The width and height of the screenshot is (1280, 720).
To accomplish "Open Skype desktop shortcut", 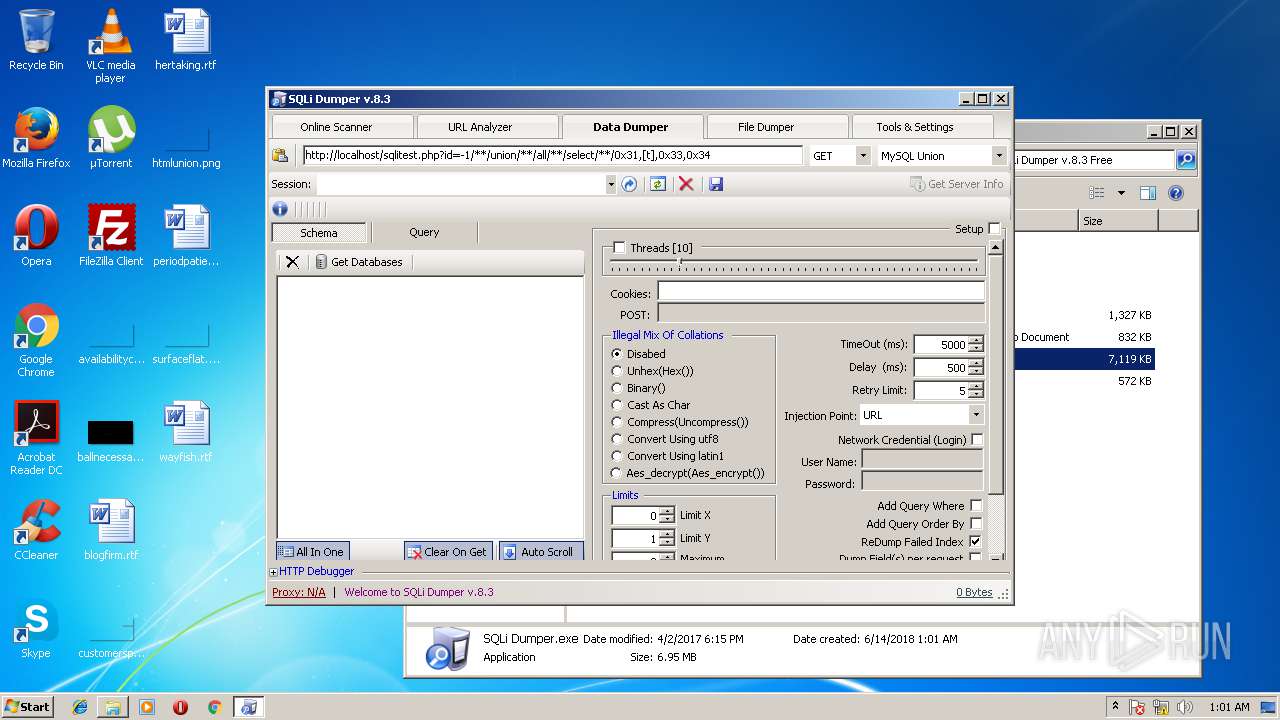I will (x=36, y=628).
